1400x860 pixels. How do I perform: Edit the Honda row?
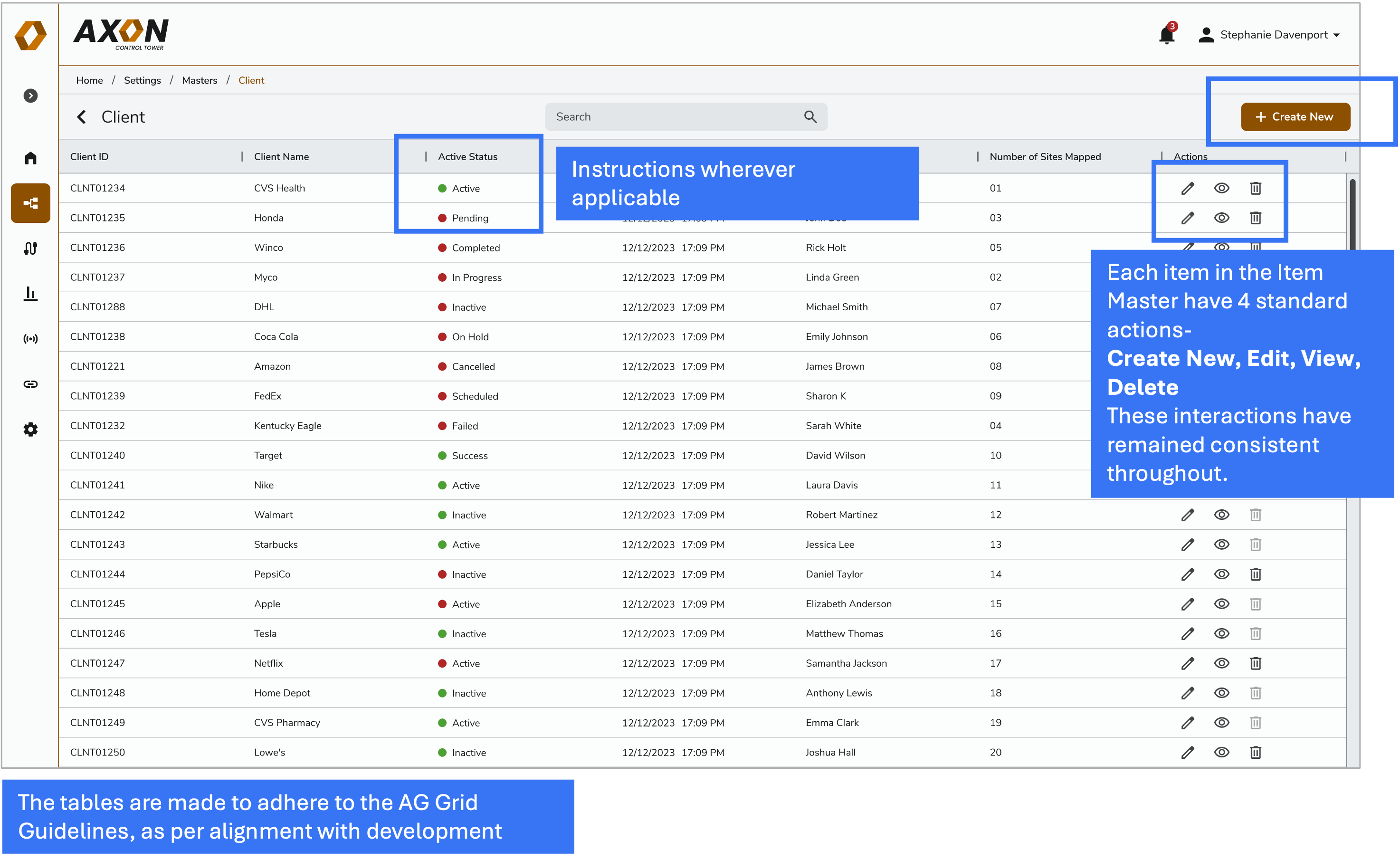click(x=1187, y=218)
